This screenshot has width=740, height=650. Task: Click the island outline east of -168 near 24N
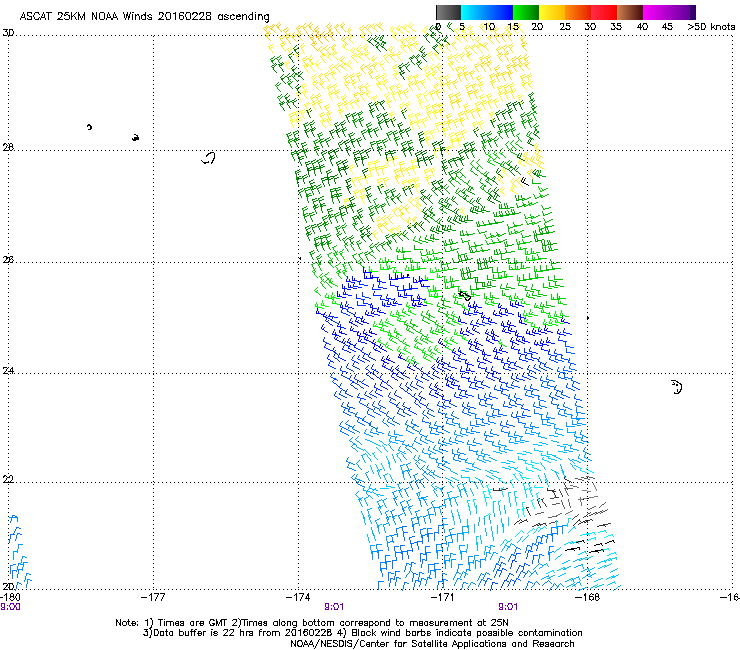[677, 387]
